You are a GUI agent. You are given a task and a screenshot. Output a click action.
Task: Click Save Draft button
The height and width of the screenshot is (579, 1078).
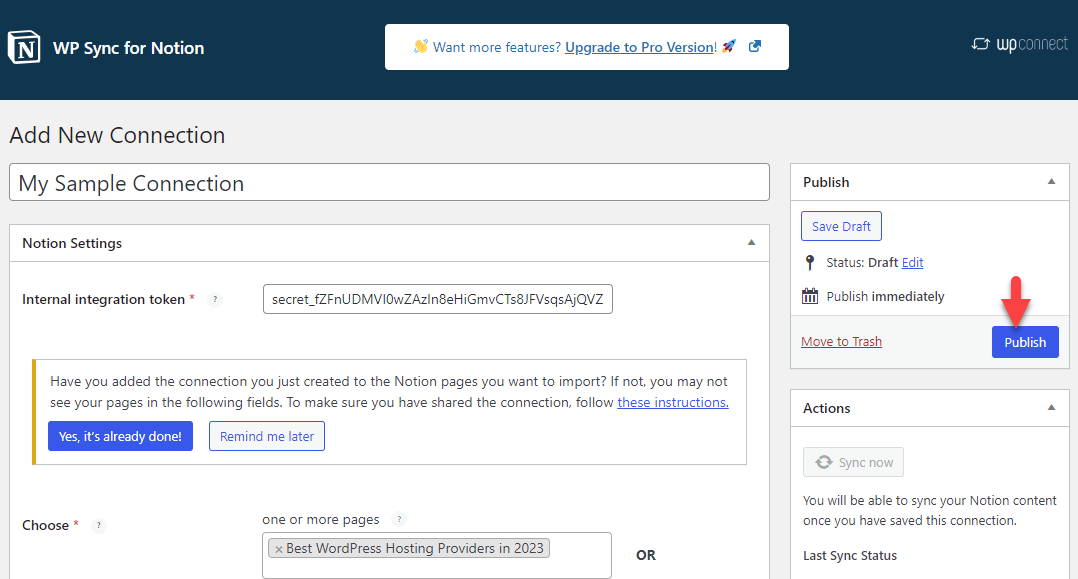pos(841,226)
